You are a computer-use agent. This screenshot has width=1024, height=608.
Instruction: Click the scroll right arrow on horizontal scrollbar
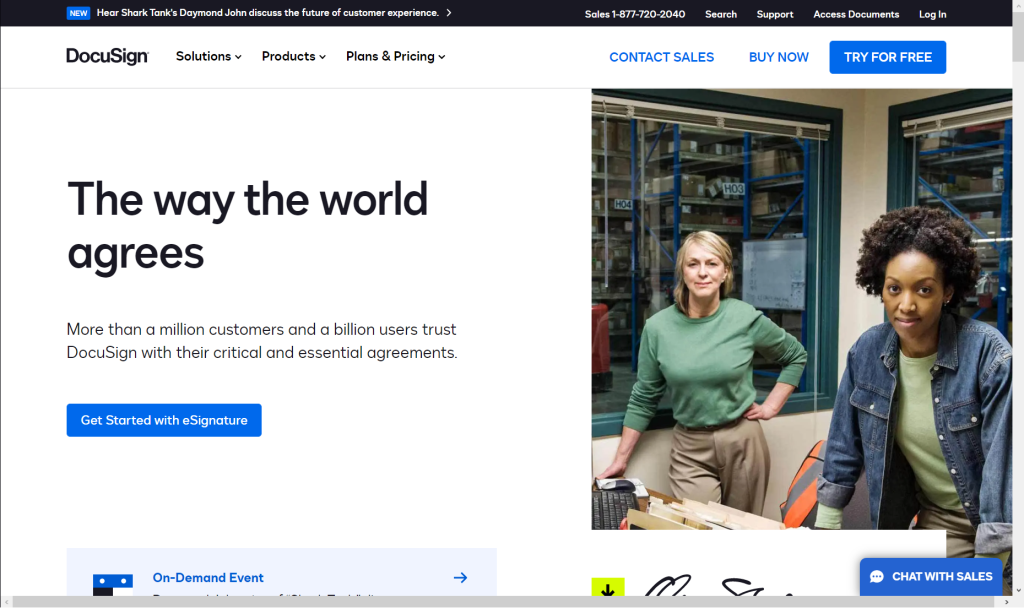click(1006, 601)
